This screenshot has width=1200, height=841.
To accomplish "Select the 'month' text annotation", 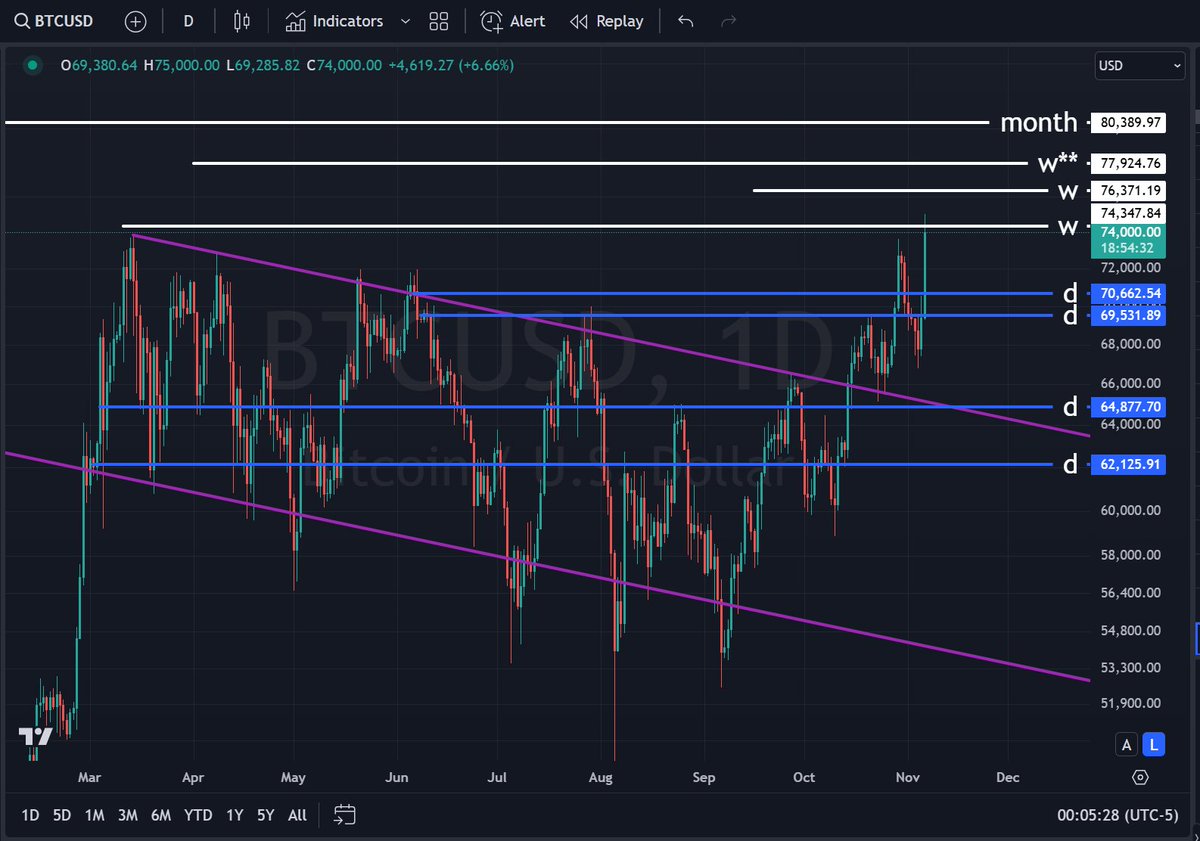I will 1039,123.
